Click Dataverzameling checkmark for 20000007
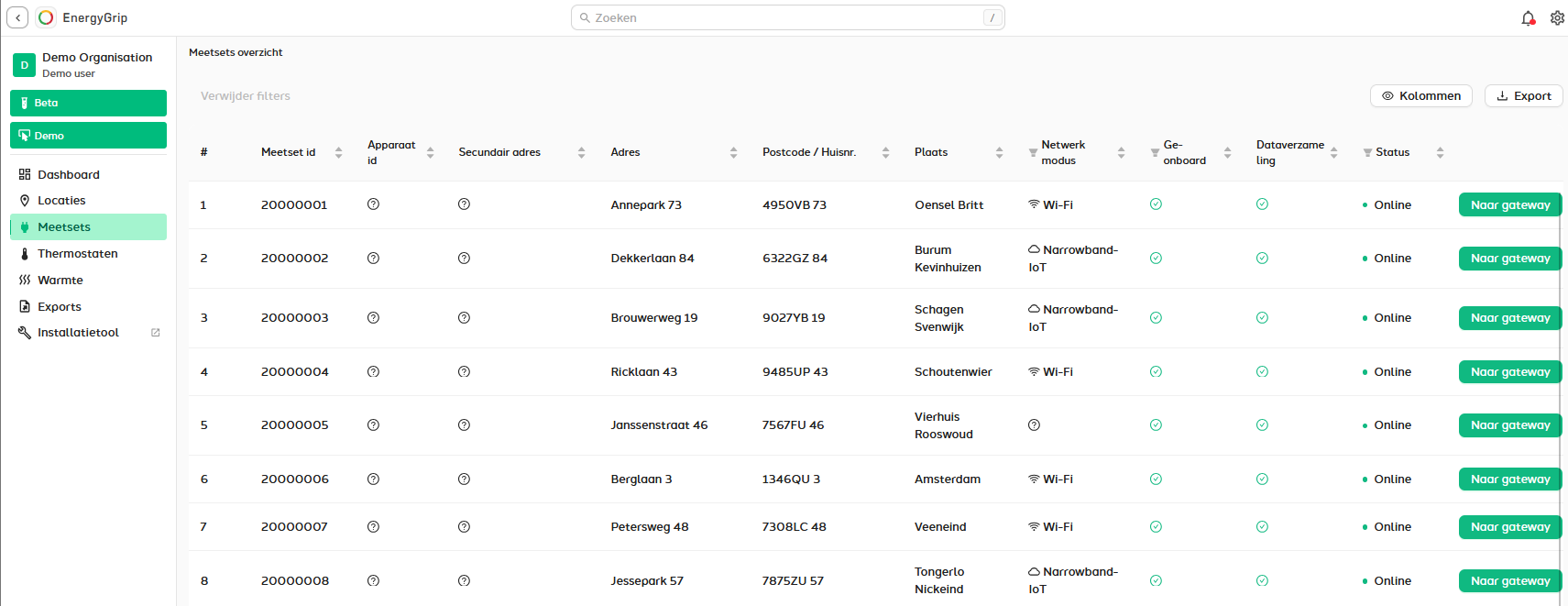The width and height of the screenshot is (1568, 606). pyautogui.click(x=1262, y=526)
